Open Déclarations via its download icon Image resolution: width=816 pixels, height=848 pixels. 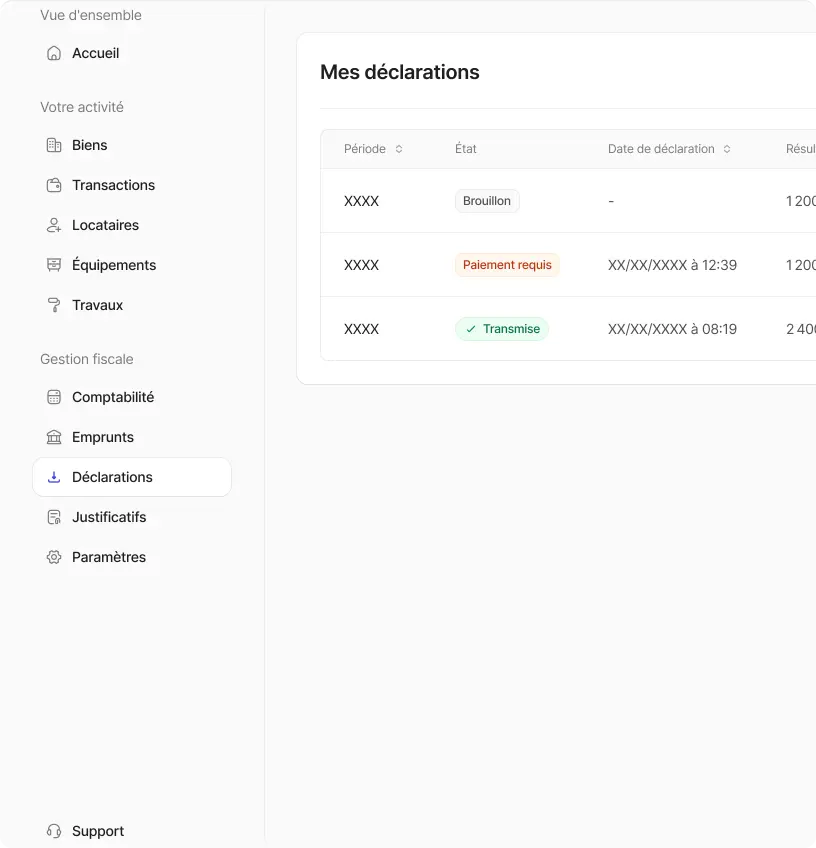pos(53,477)
